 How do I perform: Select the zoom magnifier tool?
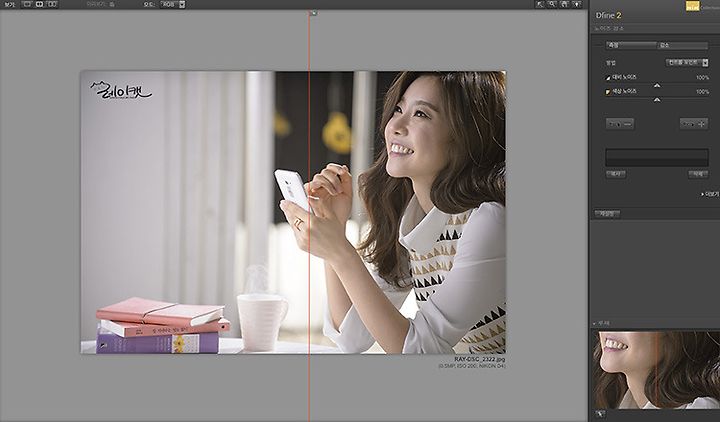click(x=552, y=4)
